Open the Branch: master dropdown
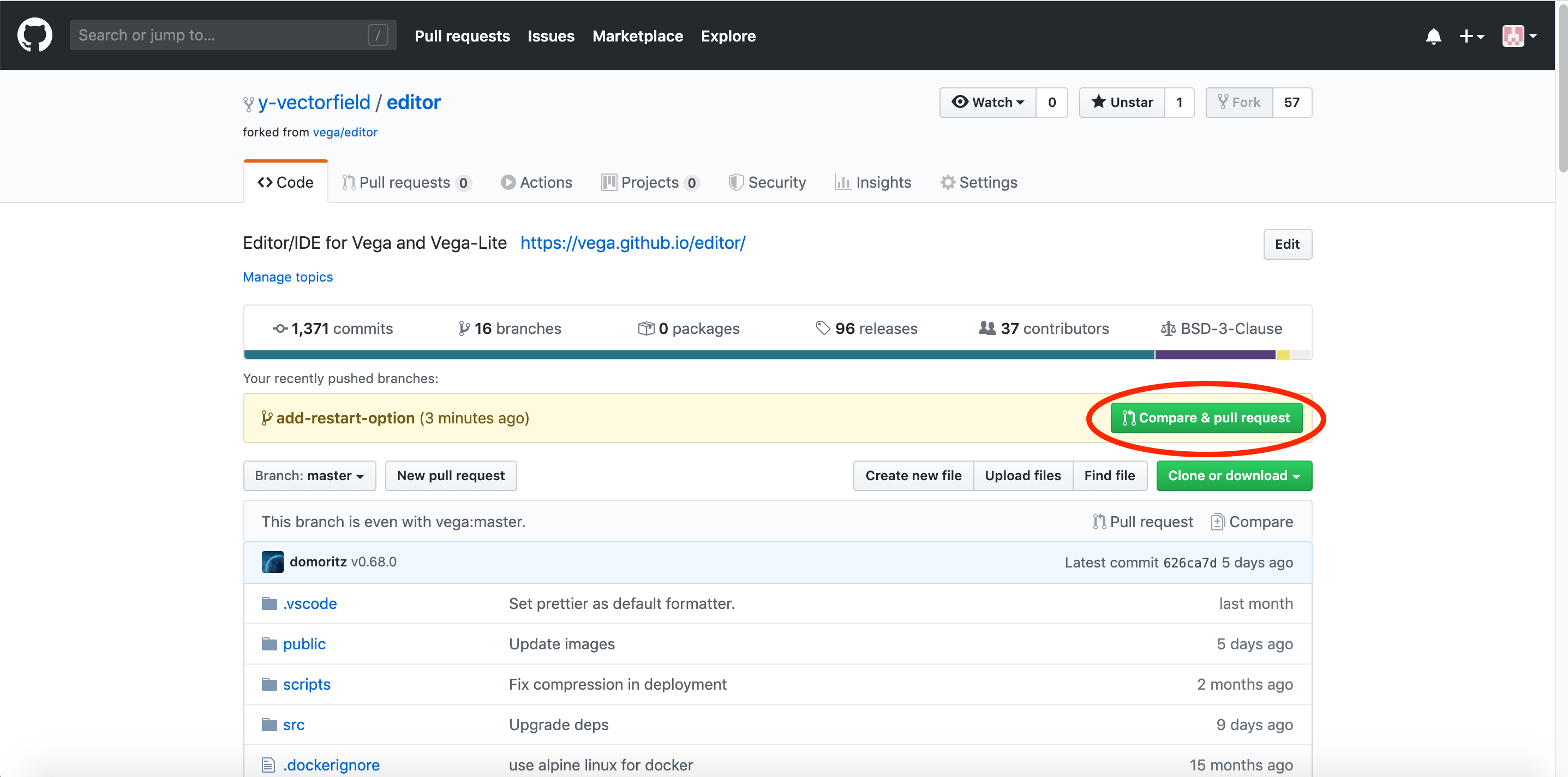Screen dimensions: 1568x777 point(309,476)
